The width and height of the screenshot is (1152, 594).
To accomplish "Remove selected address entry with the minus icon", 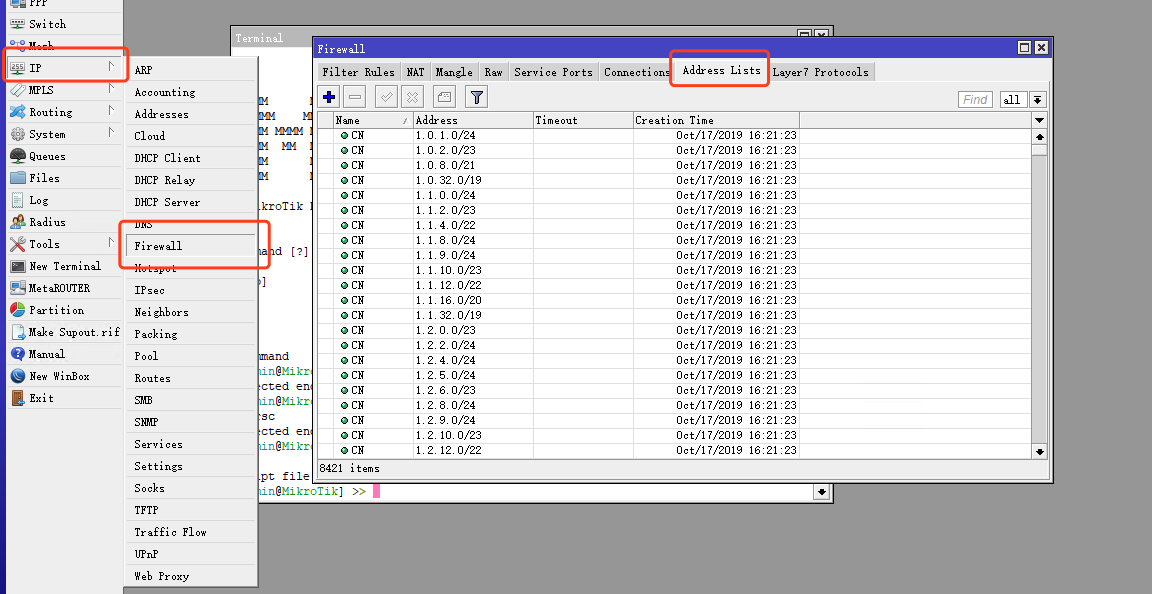I will click(356, 96).
